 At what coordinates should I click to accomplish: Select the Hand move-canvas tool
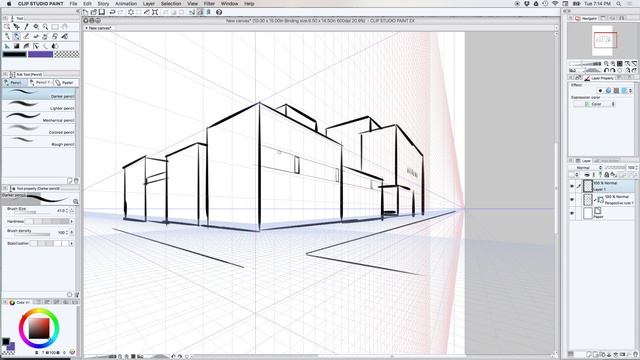pos(64,27)
